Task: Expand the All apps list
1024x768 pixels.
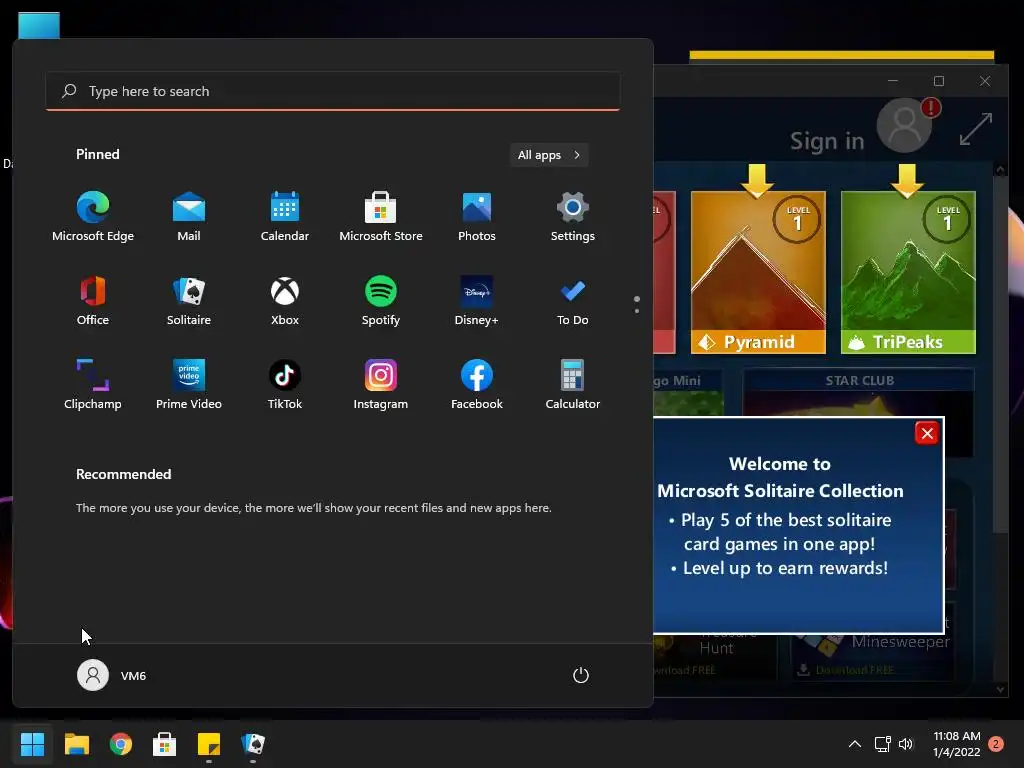Action: pyautogui.click(x=549, y=155)
